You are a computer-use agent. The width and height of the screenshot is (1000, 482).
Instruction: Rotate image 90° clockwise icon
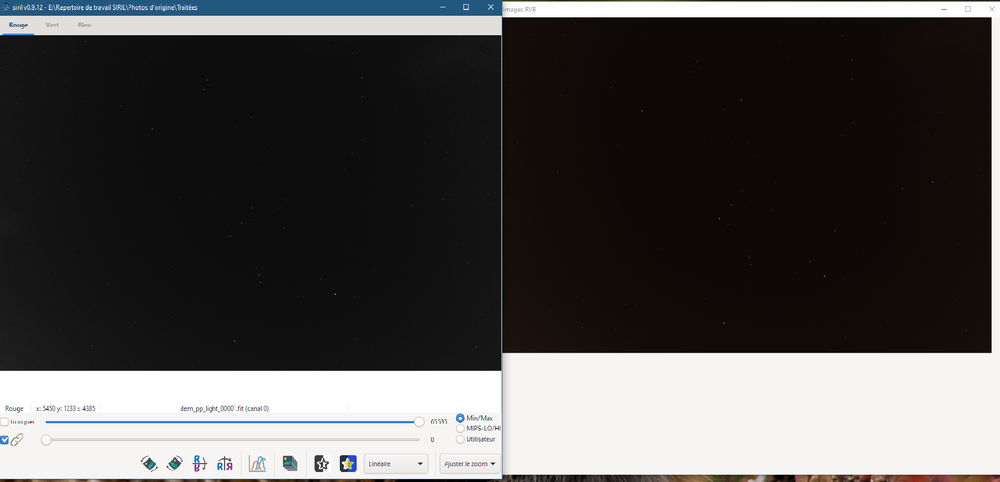[x=175, y=464]
